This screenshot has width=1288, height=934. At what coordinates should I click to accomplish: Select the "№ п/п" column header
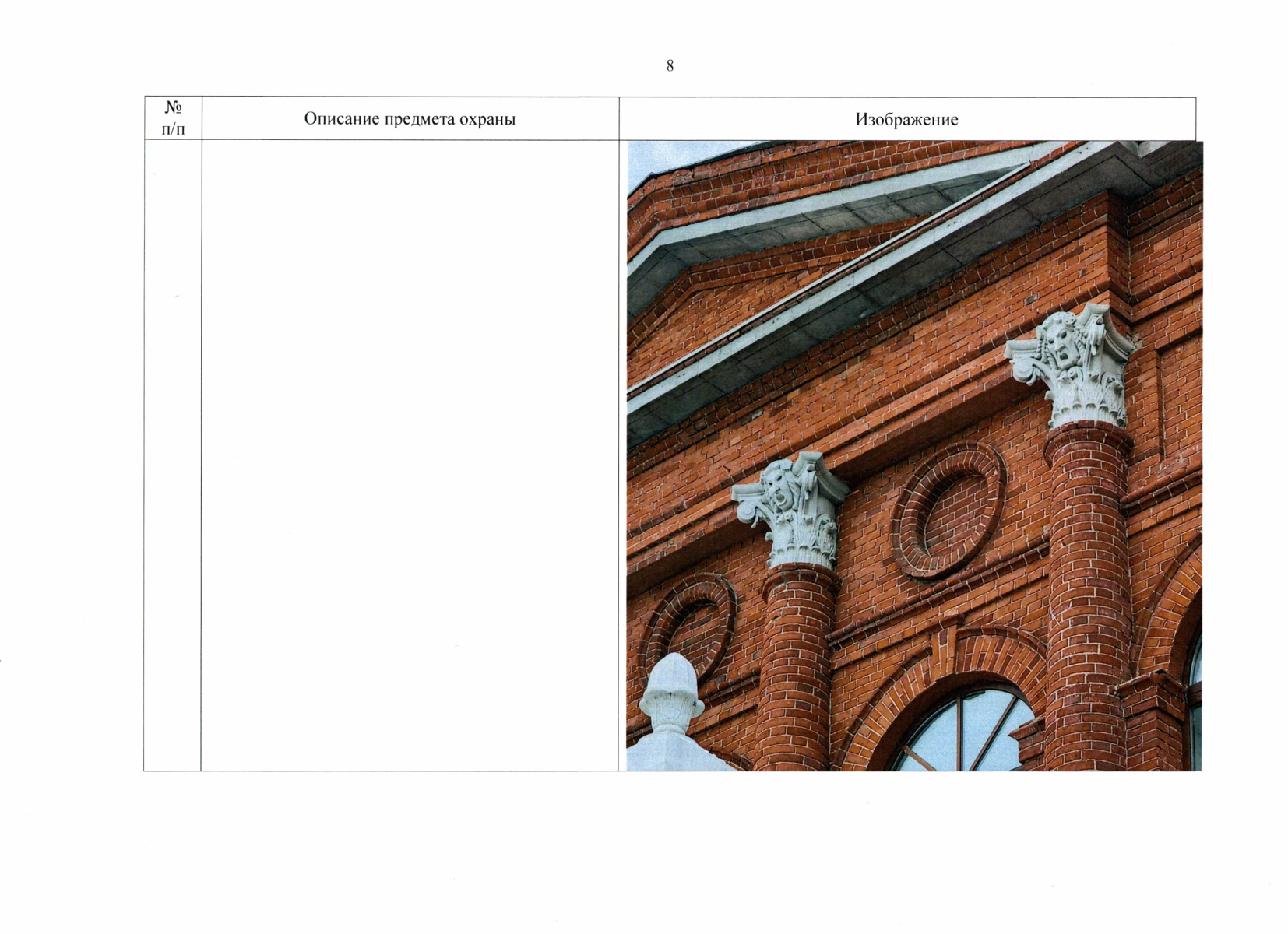coord(173,118)
